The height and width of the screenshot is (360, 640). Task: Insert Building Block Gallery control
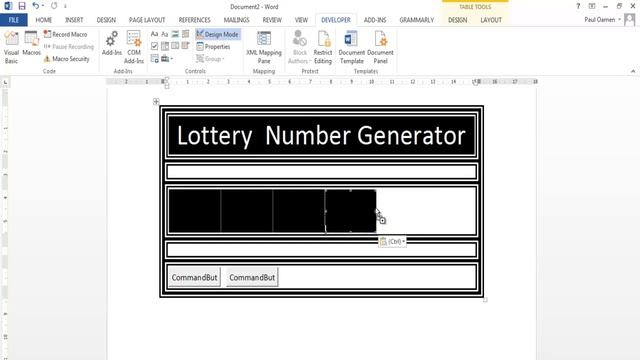pos(186,34)
